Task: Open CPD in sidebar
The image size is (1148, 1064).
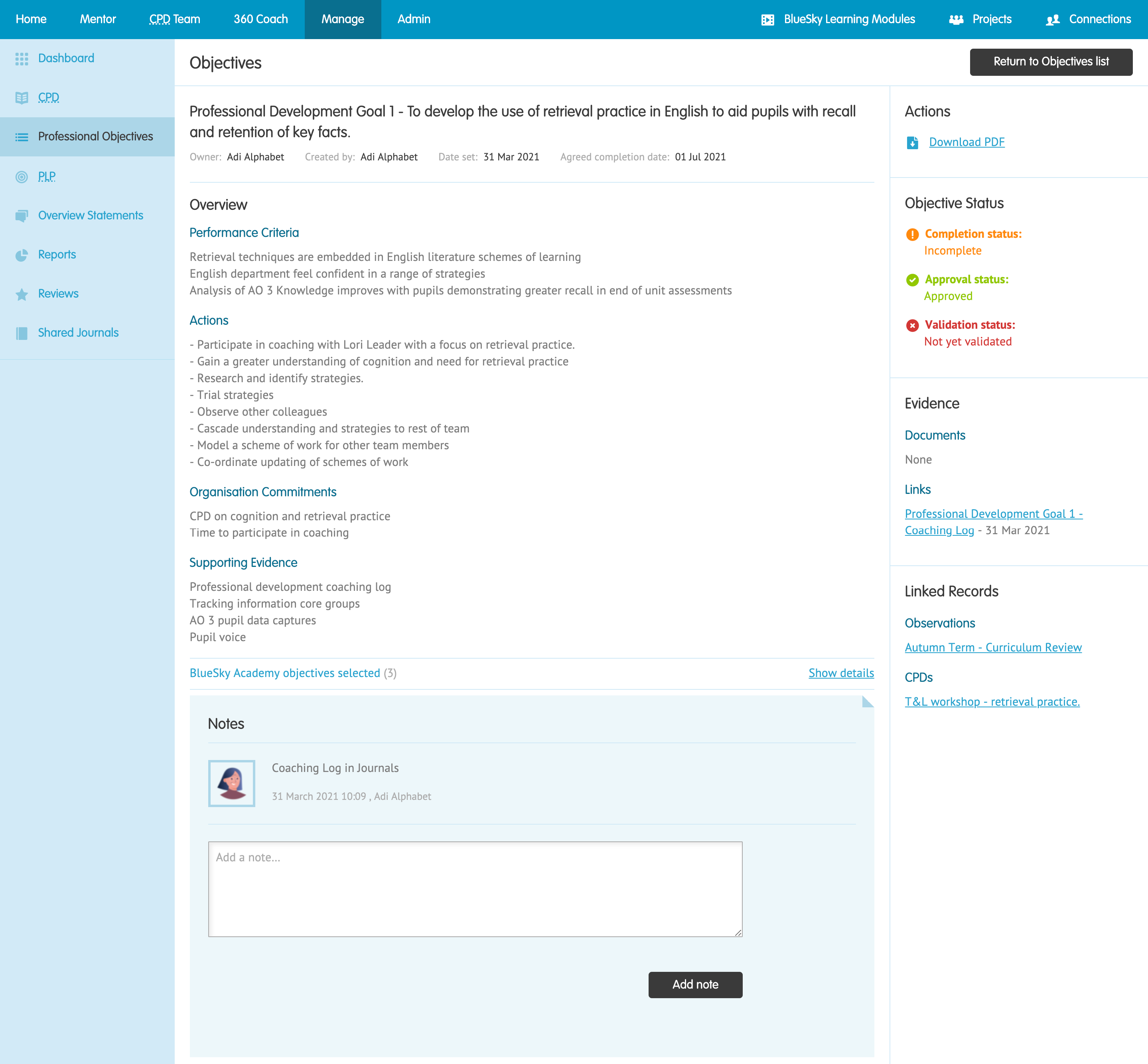Action: tap(49, 97)
